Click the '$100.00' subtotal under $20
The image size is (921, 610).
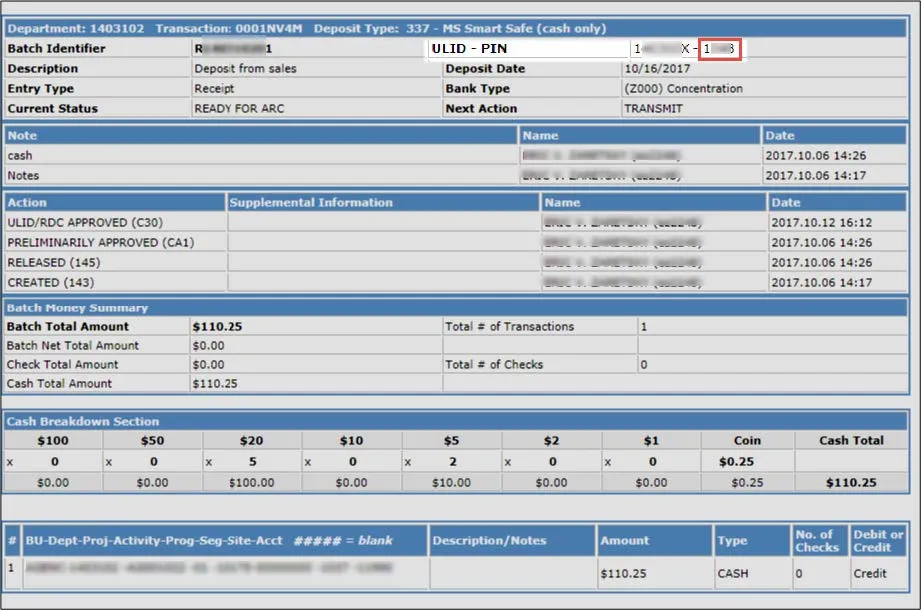pos(251,483)
